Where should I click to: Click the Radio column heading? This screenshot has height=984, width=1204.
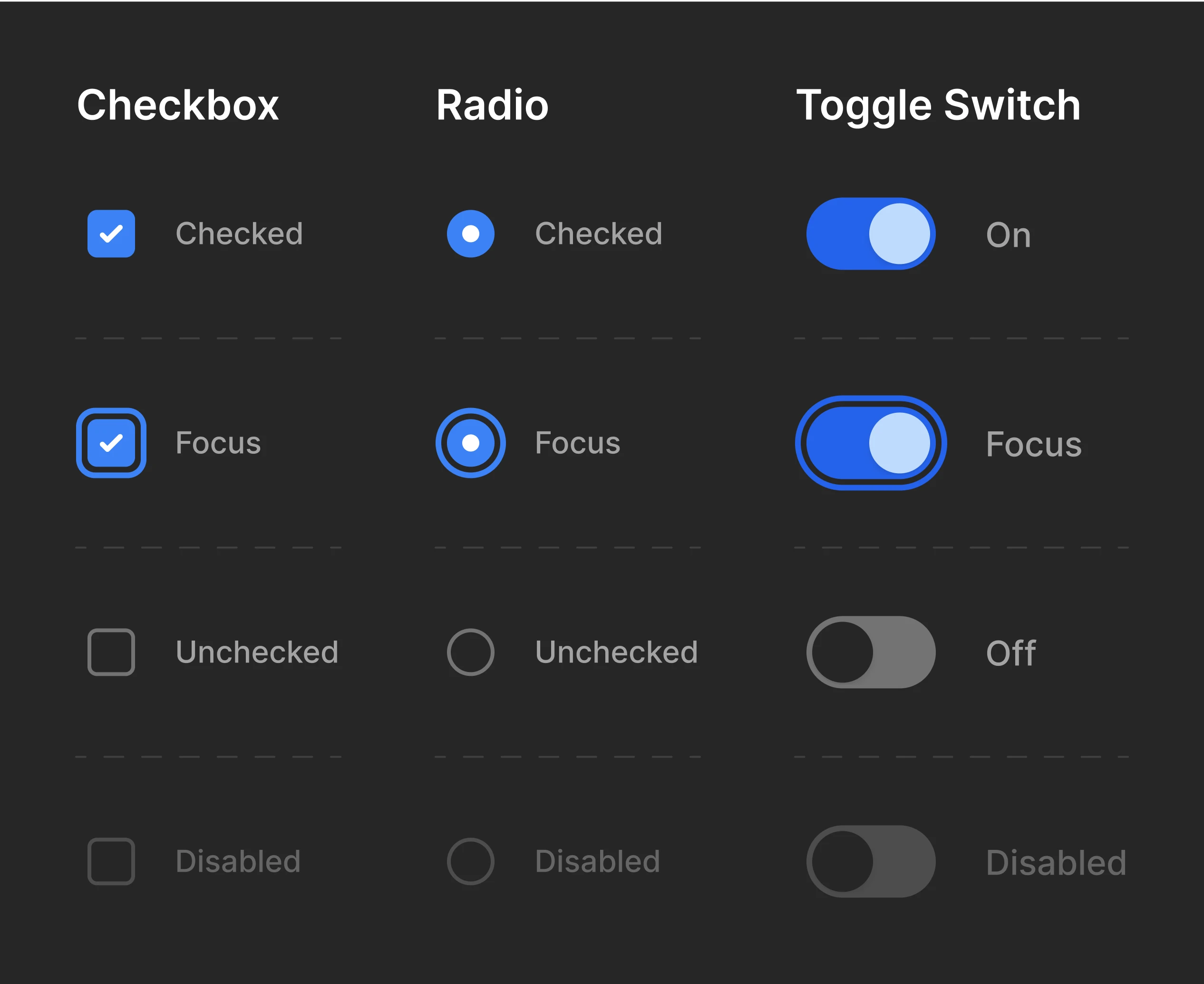[x=492, y=106]
